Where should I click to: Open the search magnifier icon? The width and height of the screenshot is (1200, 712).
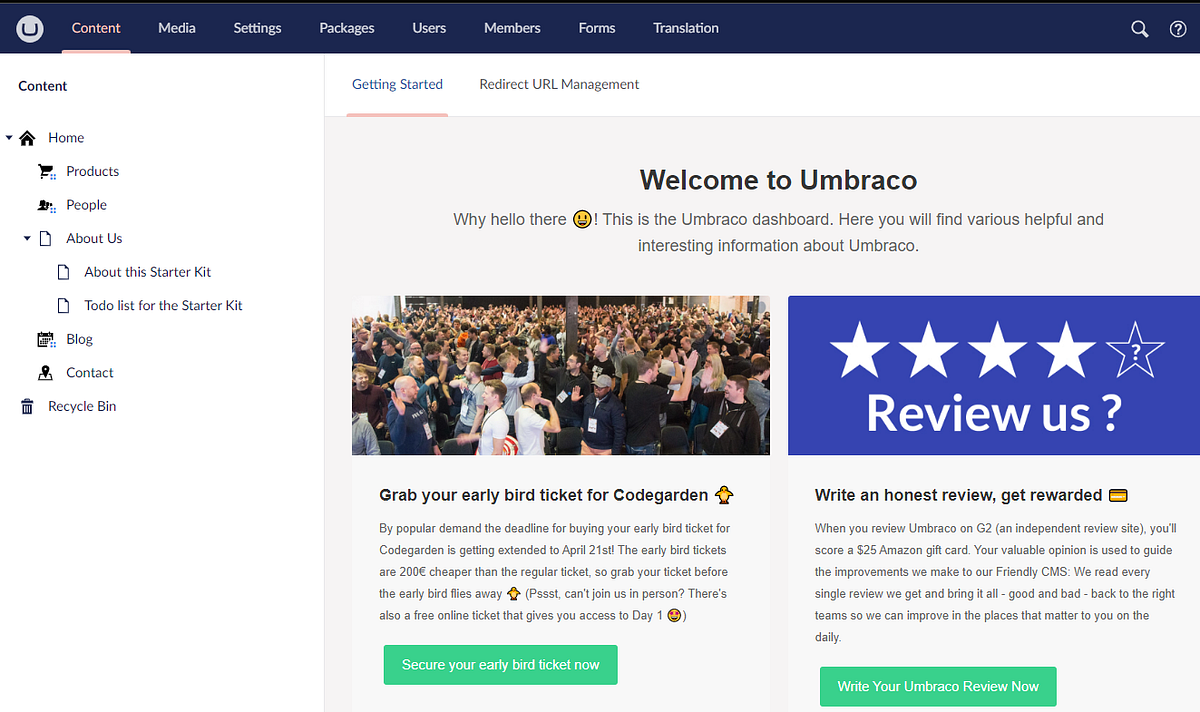1140,29
